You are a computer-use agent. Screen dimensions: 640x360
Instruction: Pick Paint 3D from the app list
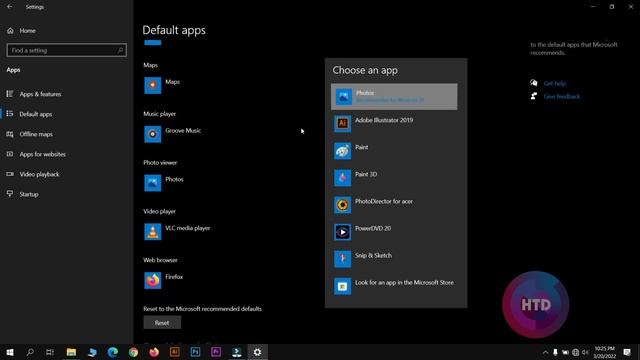coord(394,178)
